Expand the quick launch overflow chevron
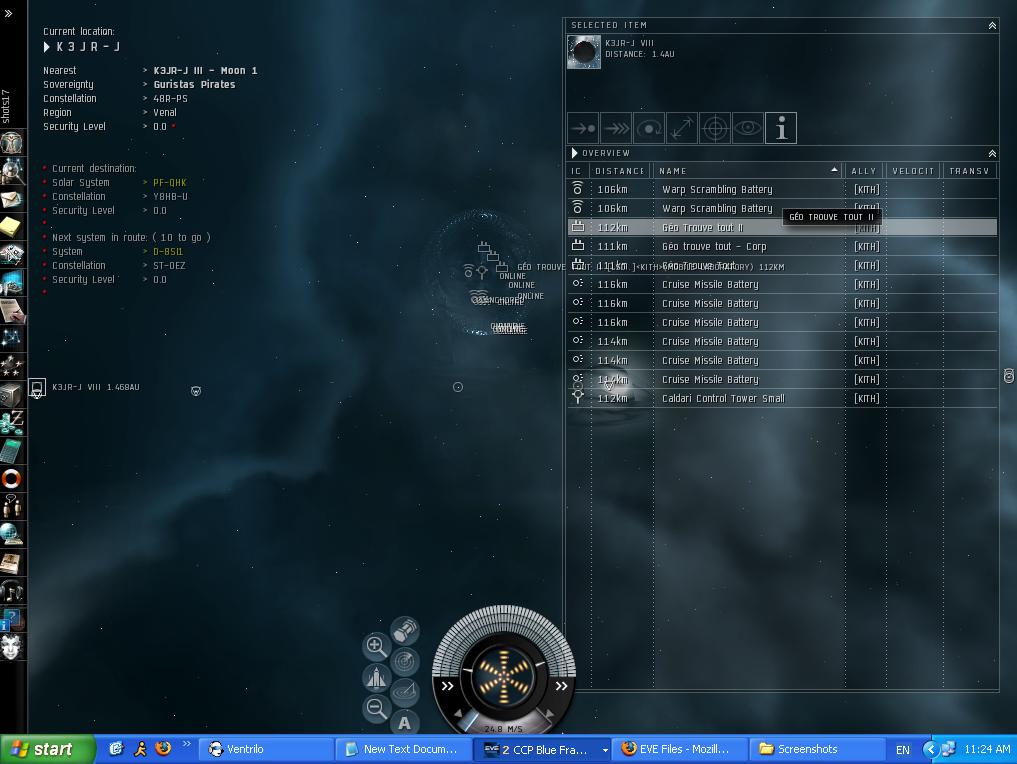Viewport: 1017px width, 764px height. tap(187, 743)
